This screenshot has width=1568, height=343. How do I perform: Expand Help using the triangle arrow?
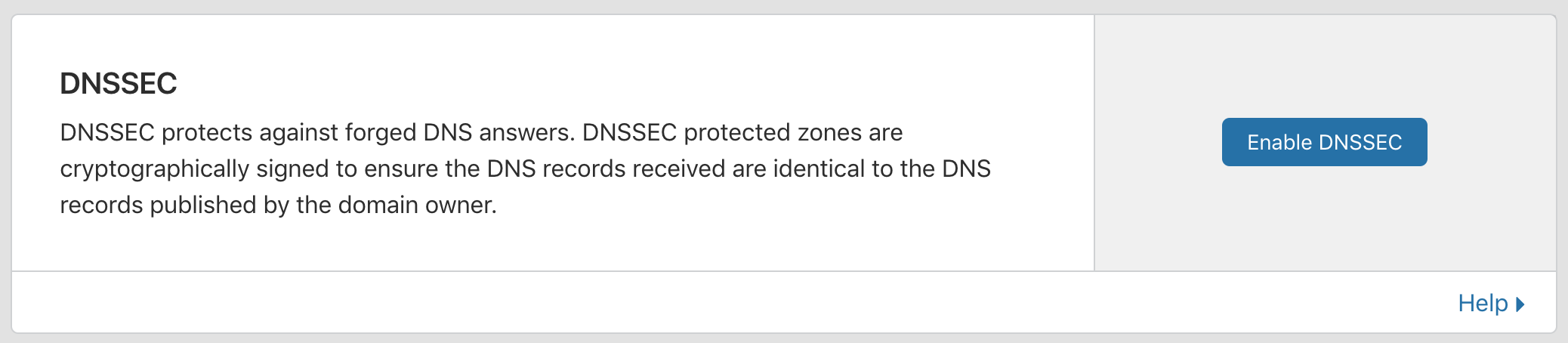(1520, 304)
